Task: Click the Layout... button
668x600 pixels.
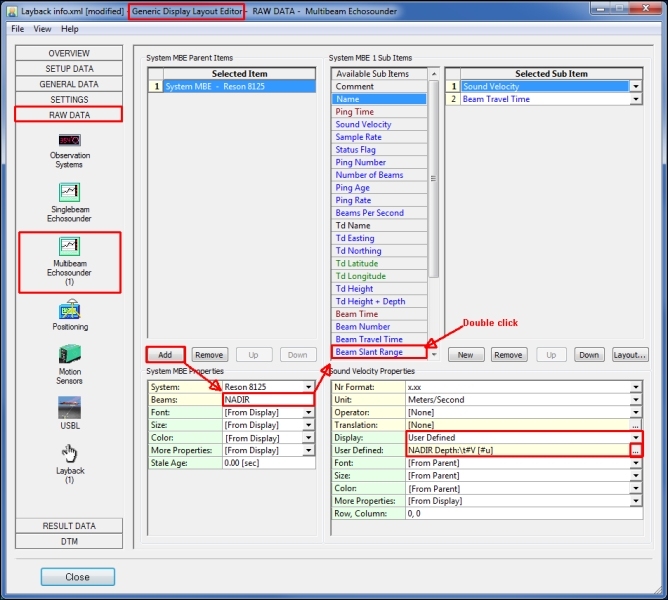Action: coord(630,355)
